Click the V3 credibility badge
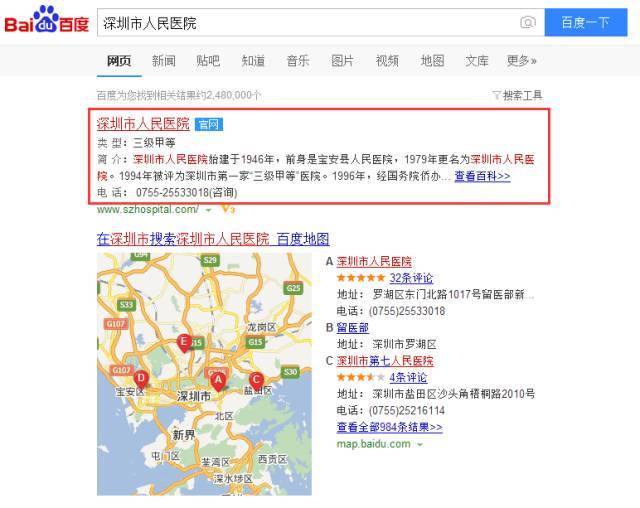 228,209
